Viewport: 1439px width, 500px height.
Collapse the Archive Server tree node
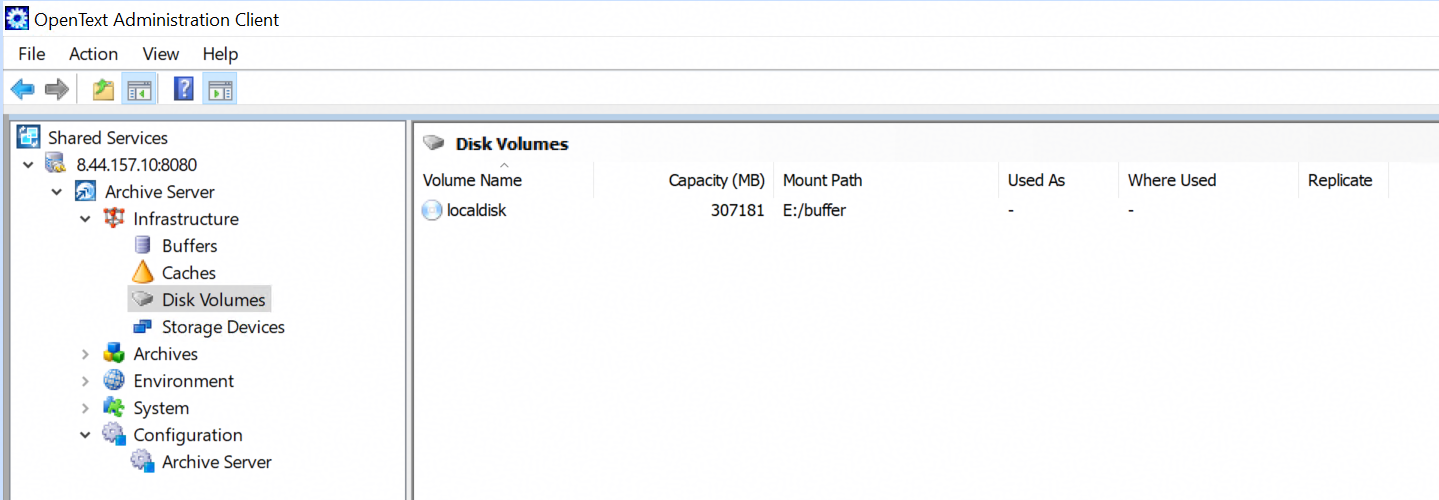(x=57, y=191)
